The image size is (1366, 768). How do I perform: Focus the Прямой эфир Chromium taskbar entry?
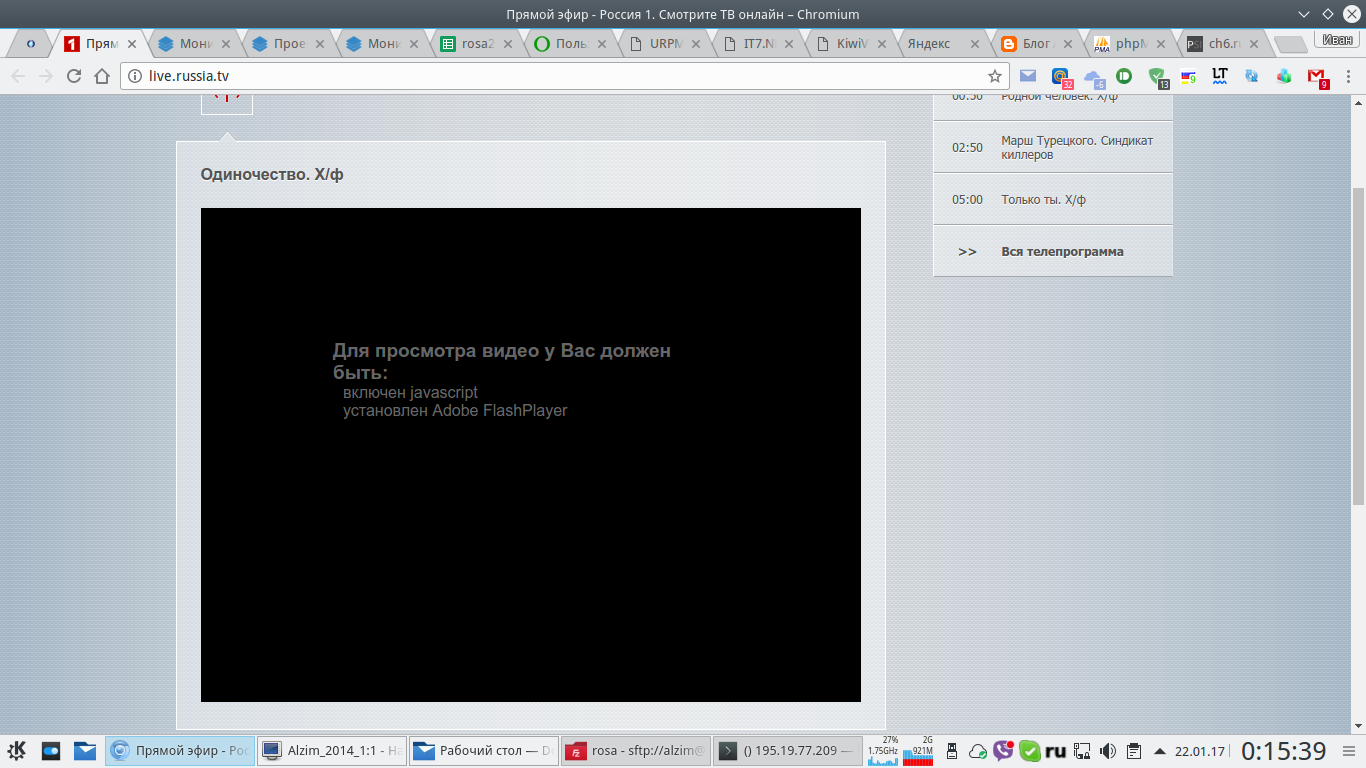click(180, 751)
